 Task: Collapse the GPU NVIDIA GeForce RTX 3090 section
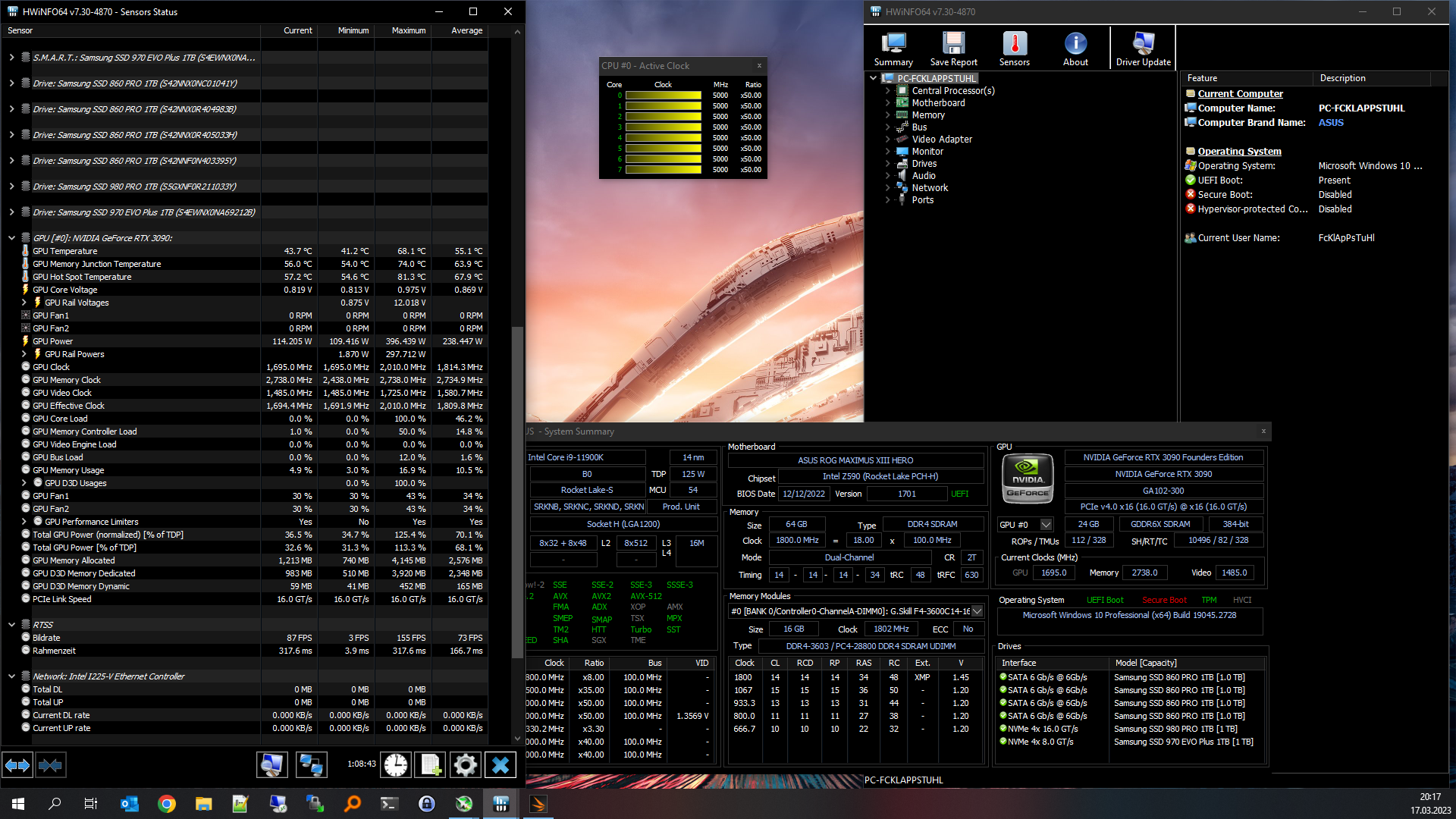coord(11,238)
